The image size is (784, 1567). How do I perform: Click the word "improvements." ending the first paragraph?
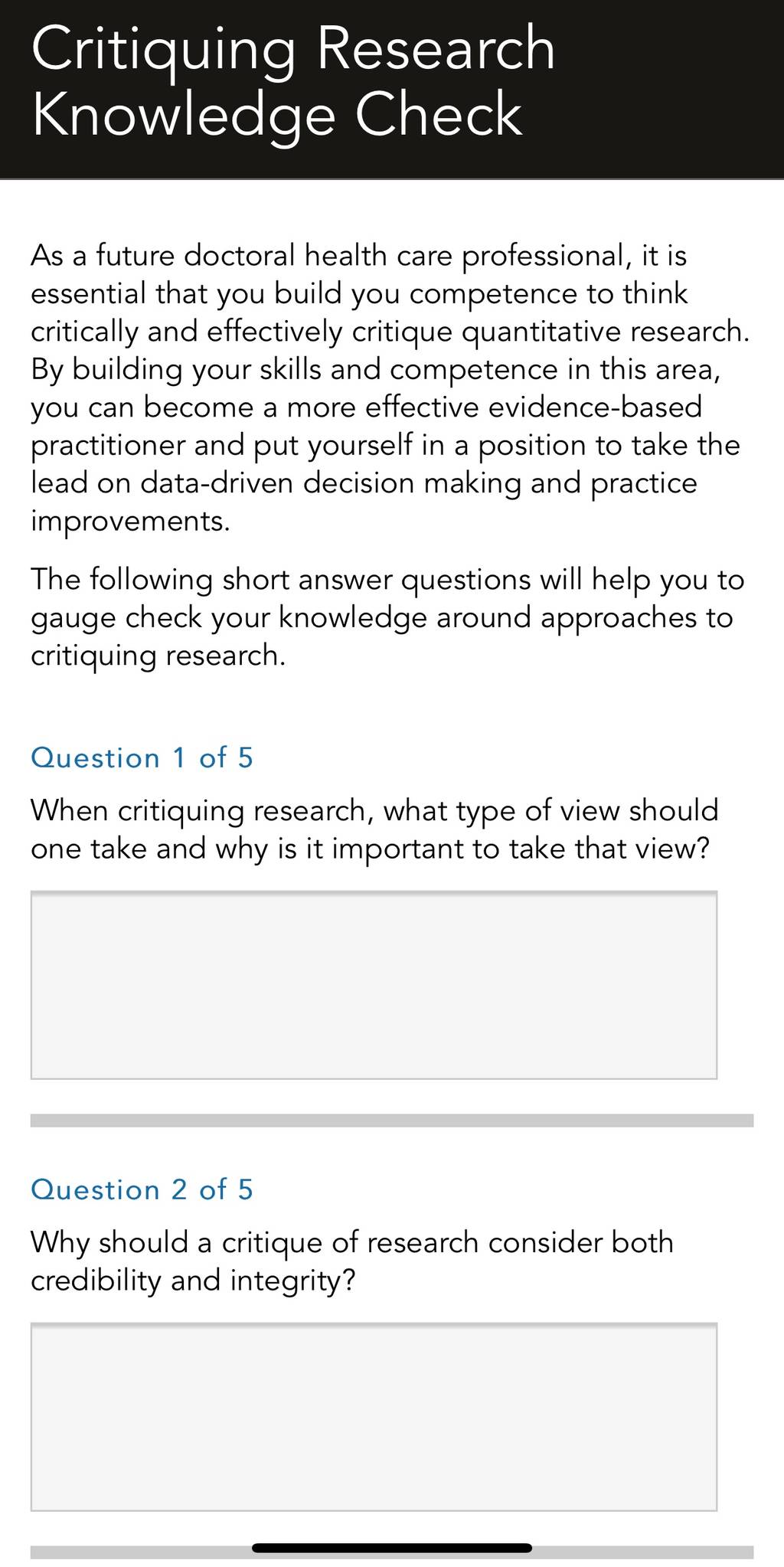pos(130,522)
